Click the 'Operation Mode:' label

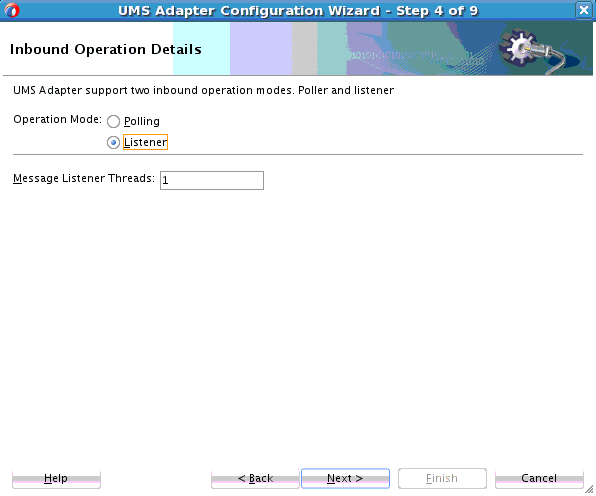point(57,119)
